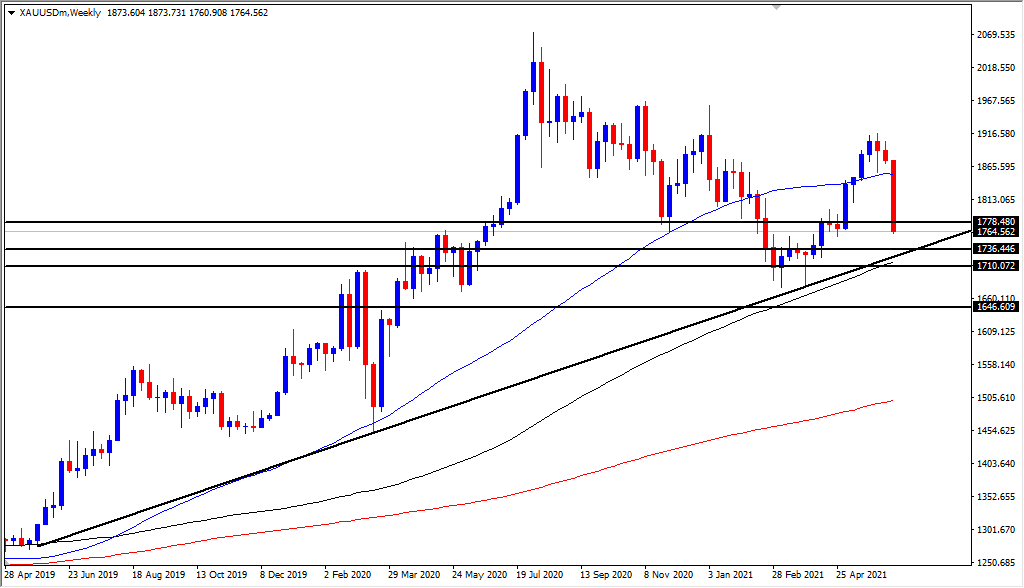Click the 28 Apr 2019 date label
1024x588 pixels.
tap(30, 575)
